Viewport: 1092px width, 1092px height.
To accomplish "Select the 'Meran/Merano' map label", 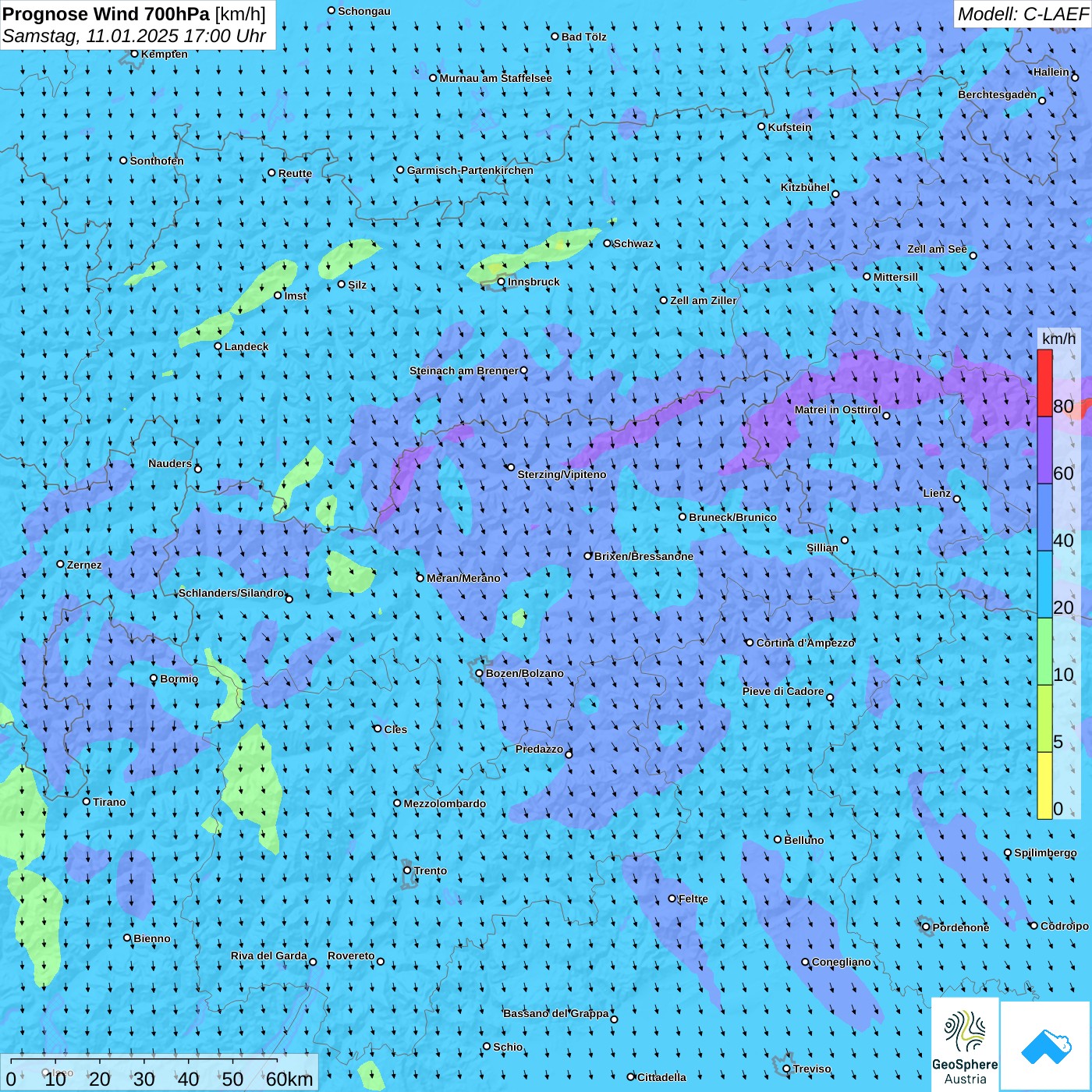I will (463, 578).
